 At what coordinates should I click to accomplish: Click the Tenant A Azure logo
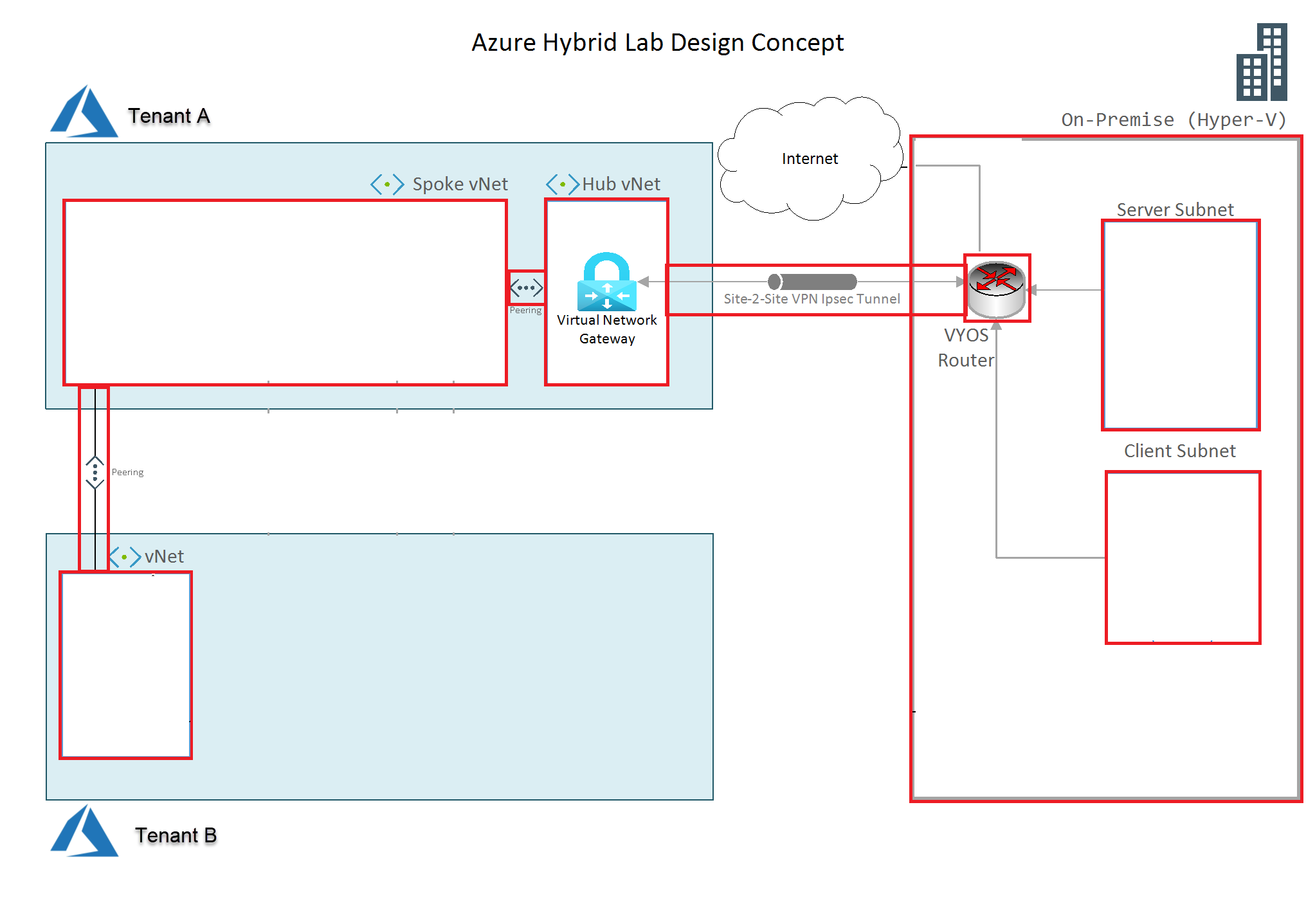[84, 111]
